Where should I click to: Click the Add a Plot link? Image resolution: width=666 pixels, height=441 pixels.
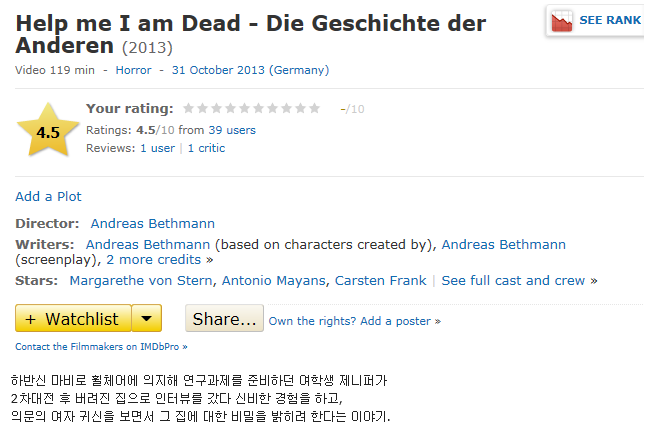(48, 196)
